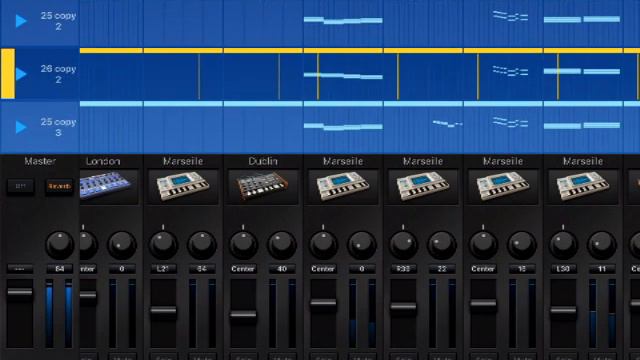Turn the send knob above the 11 value

tap(602, 245)
